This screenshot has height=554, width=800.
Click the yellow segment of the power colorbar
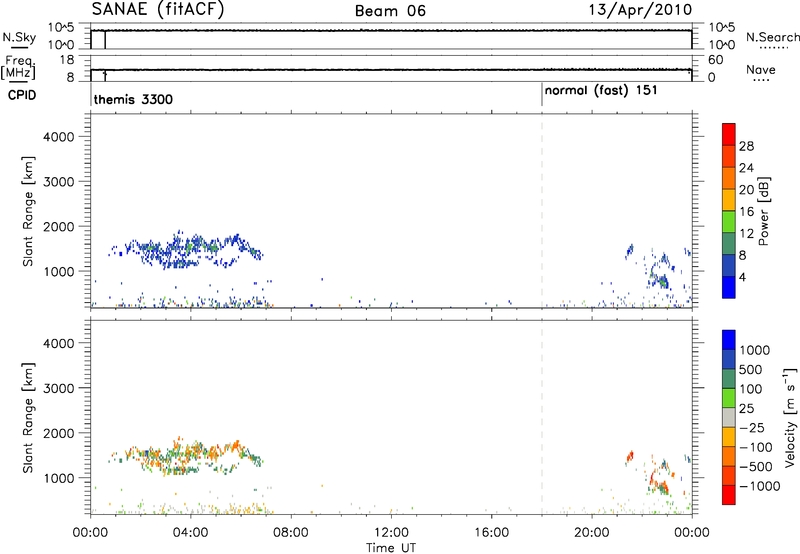[x=729, y=199]
